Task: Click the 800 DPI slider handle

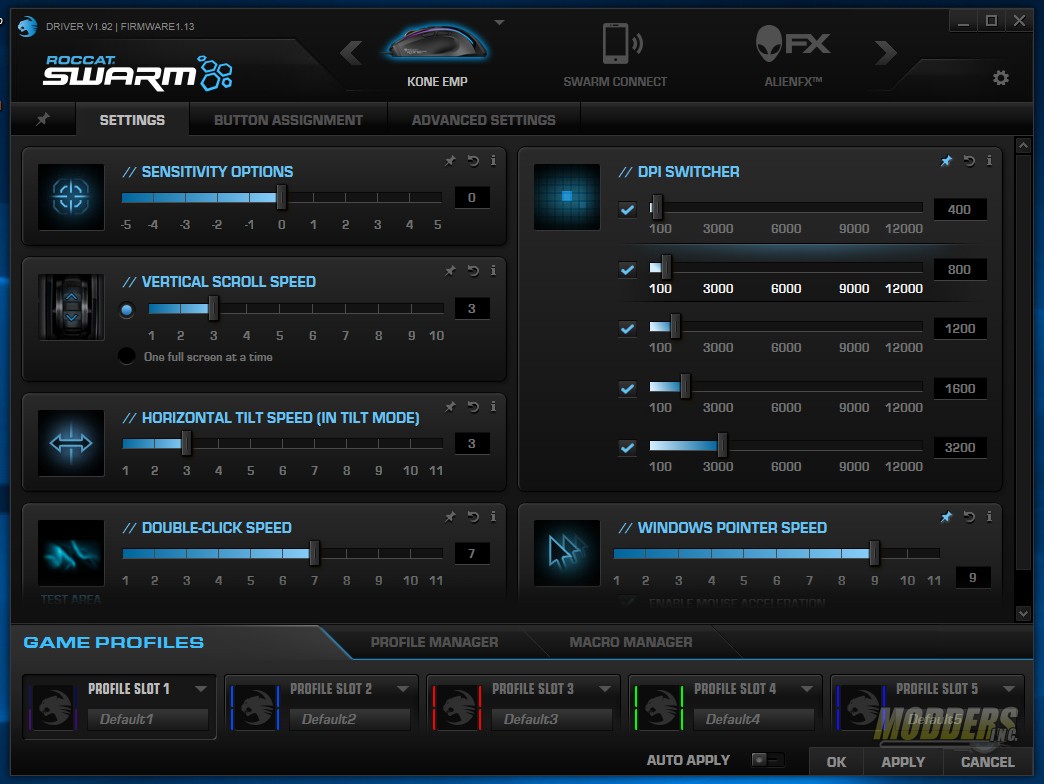Action: click(666, 268)
